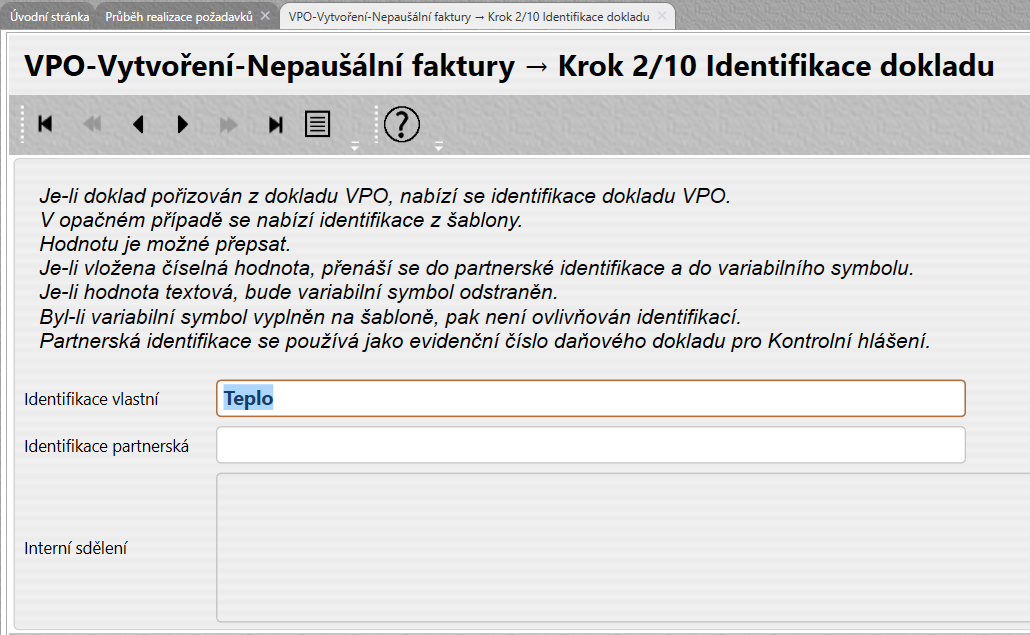Screen dimensions: 1030x635
Task: Switch to the Úvodní stránka tab
Action: (49, 17)
